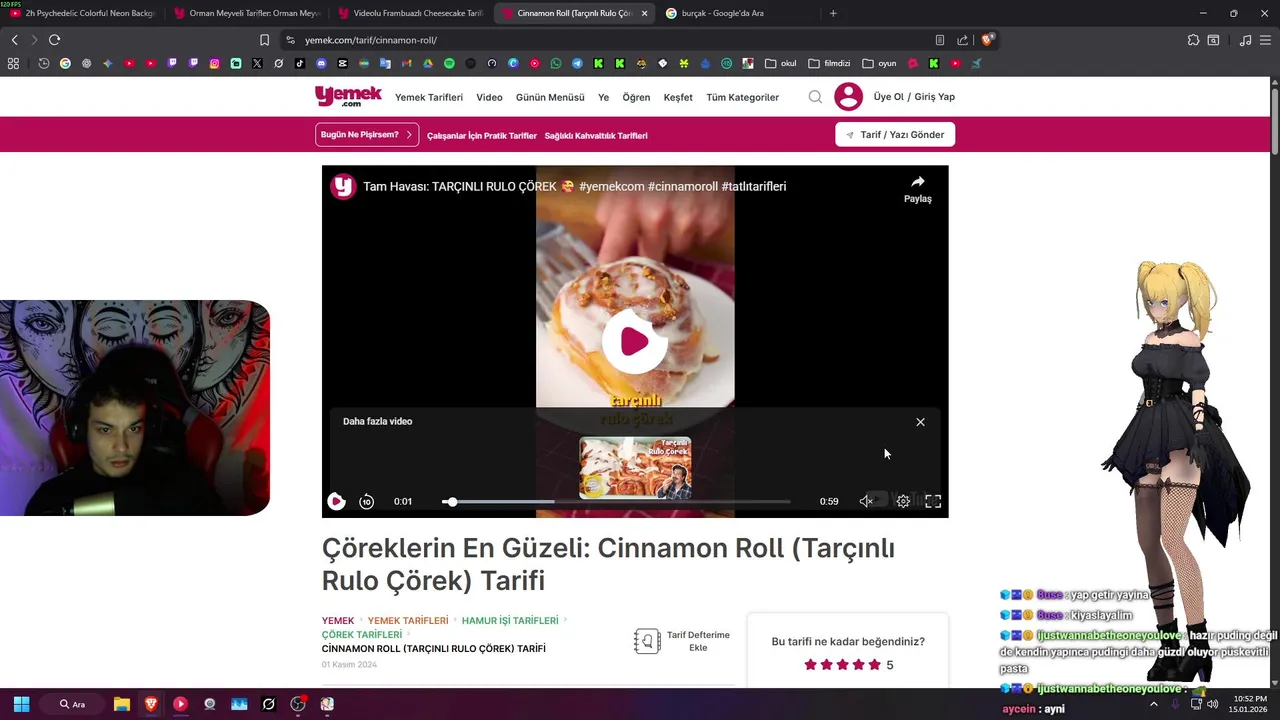Open the Telegram bookmark icon

tap(577, 63)
